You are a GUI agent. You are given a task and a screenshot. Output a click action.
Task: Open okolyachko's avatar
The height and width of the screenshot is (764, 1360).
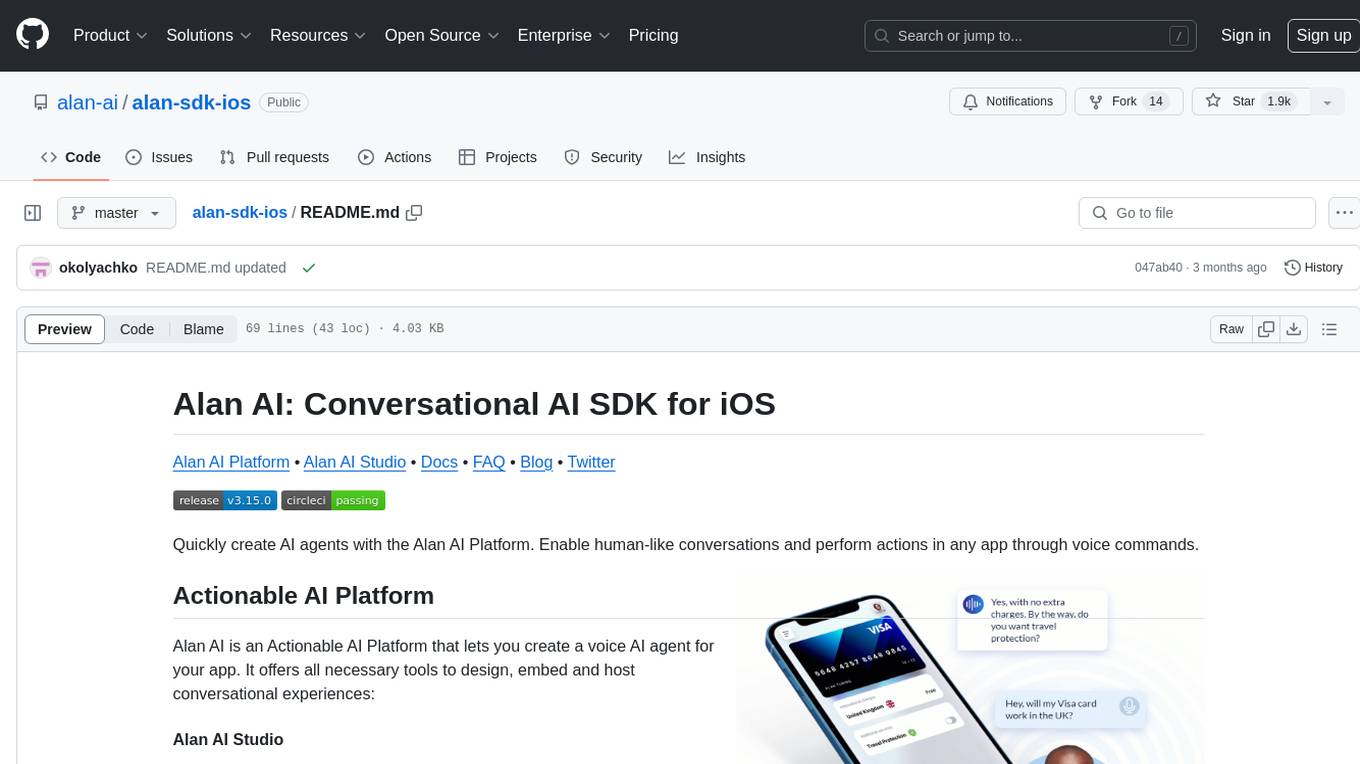tap(41, 268)
